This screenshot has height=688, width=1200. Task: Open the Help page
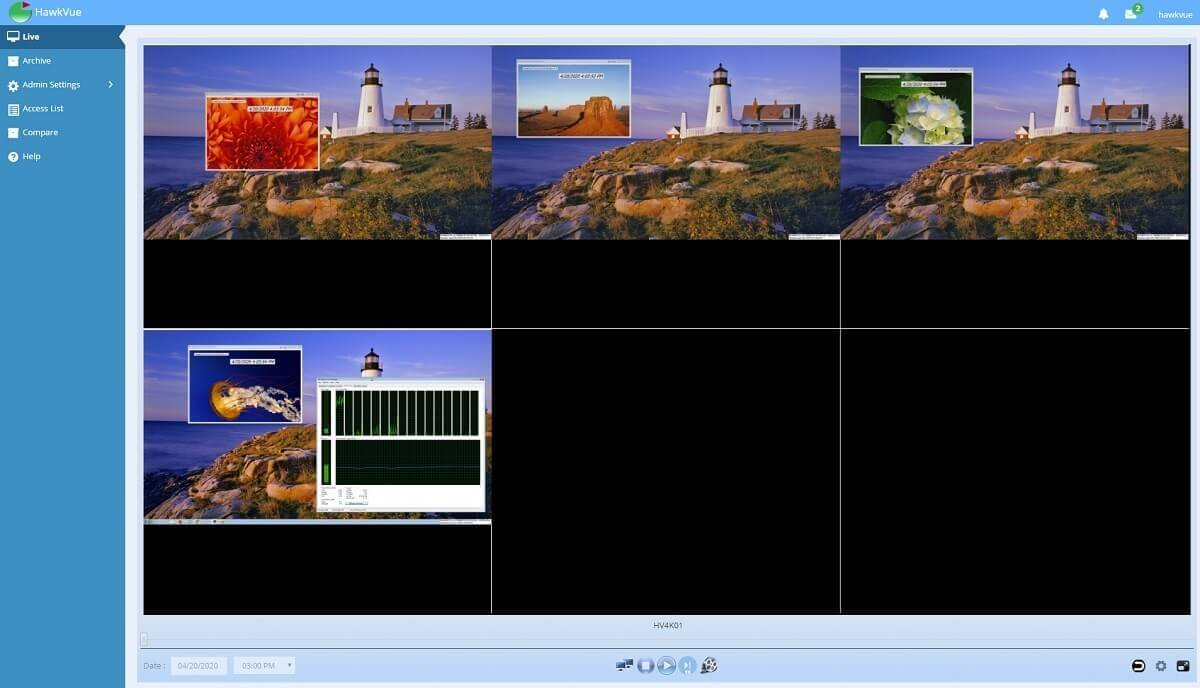tap(32, 157)
